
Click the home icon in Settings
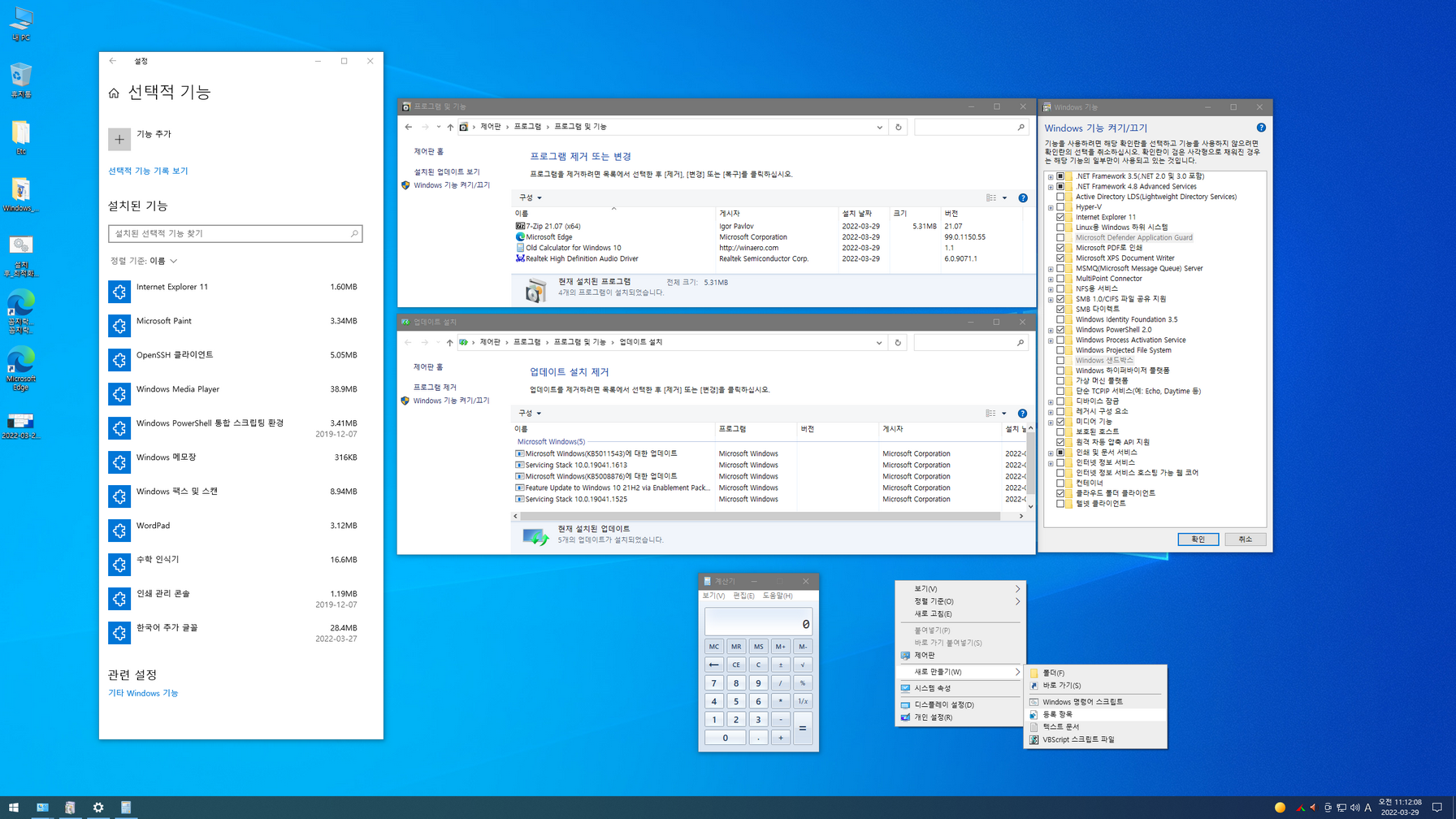[114, 93]
